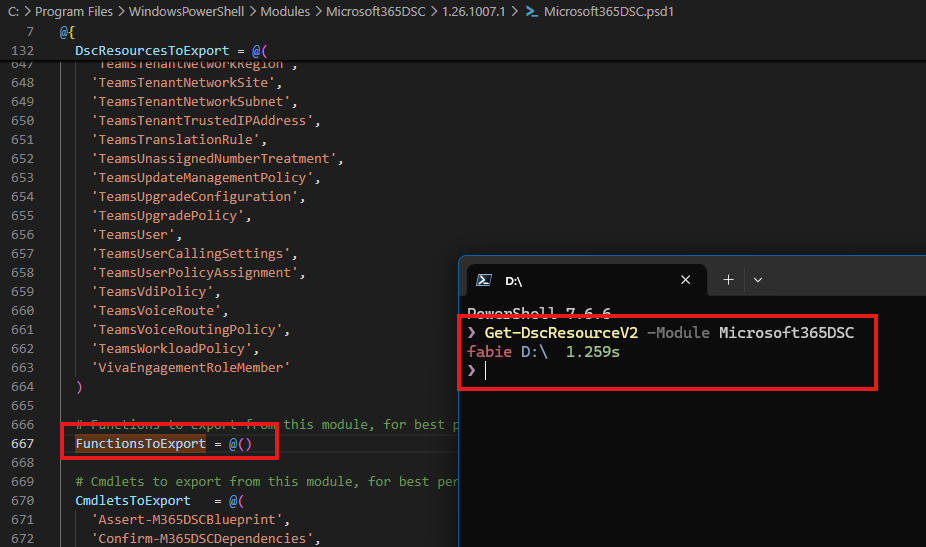926x547 pixels.
Task: Click 'CmdletsToExport' on line 670
Action: point(133,500)
